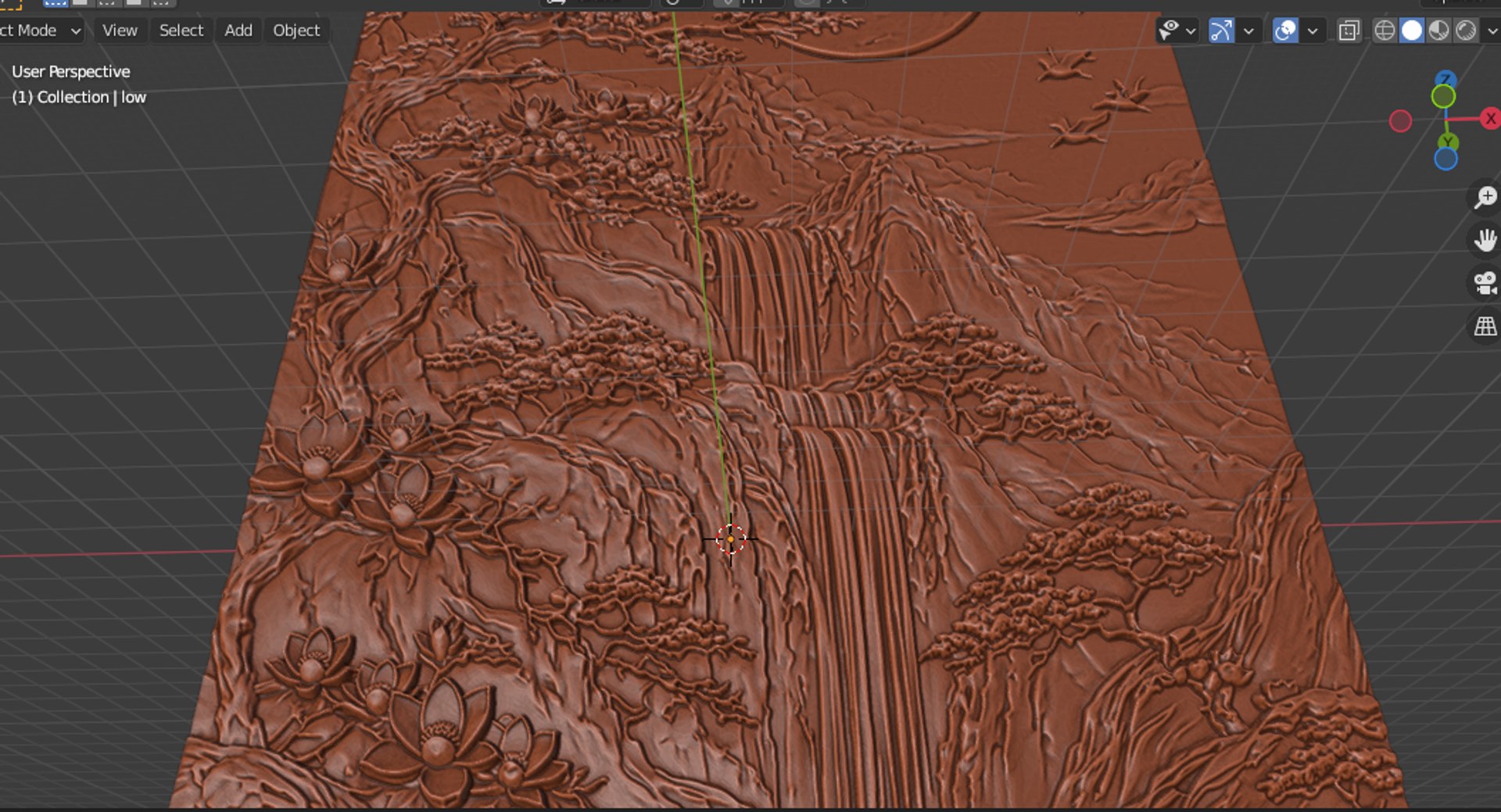Open the selectability and visibility icon
Screen dimensions: 1501x812
(1169, 30)
